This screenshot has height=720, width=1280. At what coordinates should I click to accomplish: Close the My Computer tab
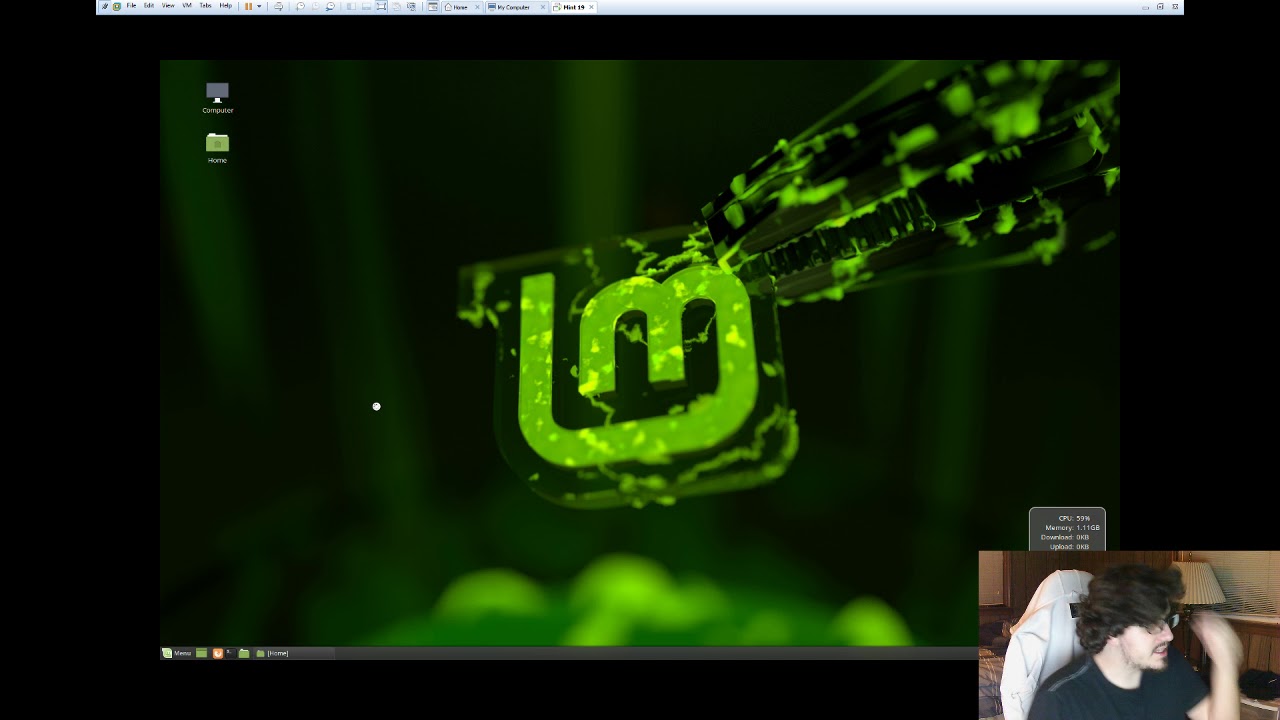[543, 7]
